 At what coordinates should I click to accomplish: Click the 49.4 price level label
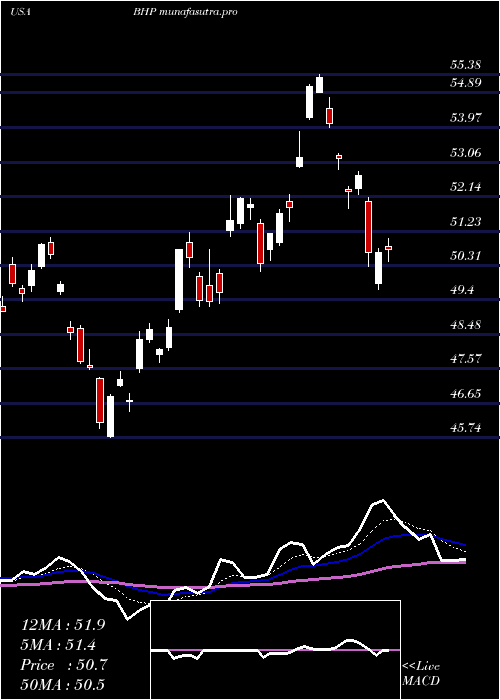click(x=462, y=290)
